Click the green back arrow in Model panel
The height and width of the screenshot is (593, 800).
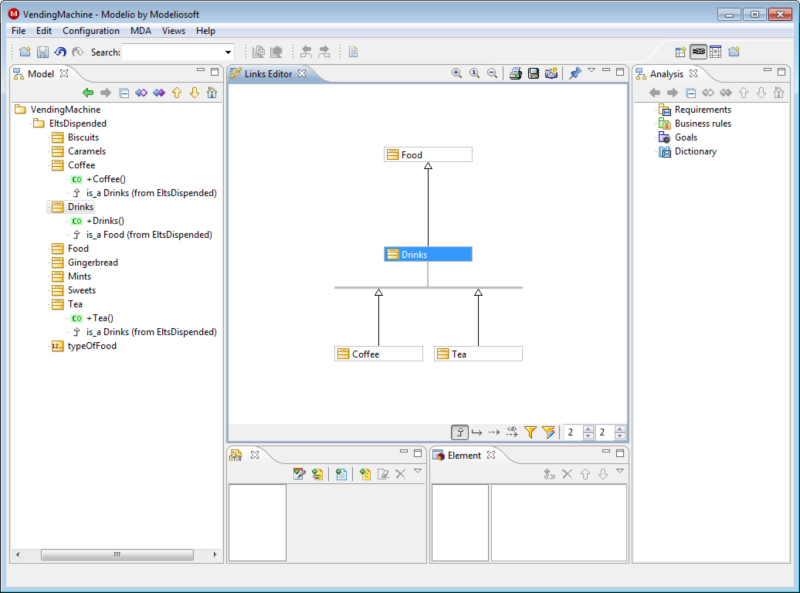(88, 93)
